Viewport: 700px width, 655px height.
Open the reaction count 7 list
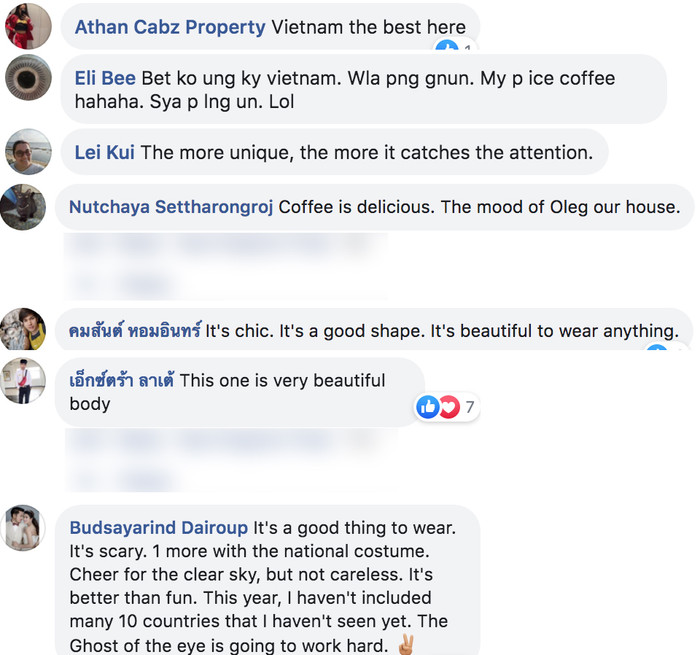click(x=469, y=407)
